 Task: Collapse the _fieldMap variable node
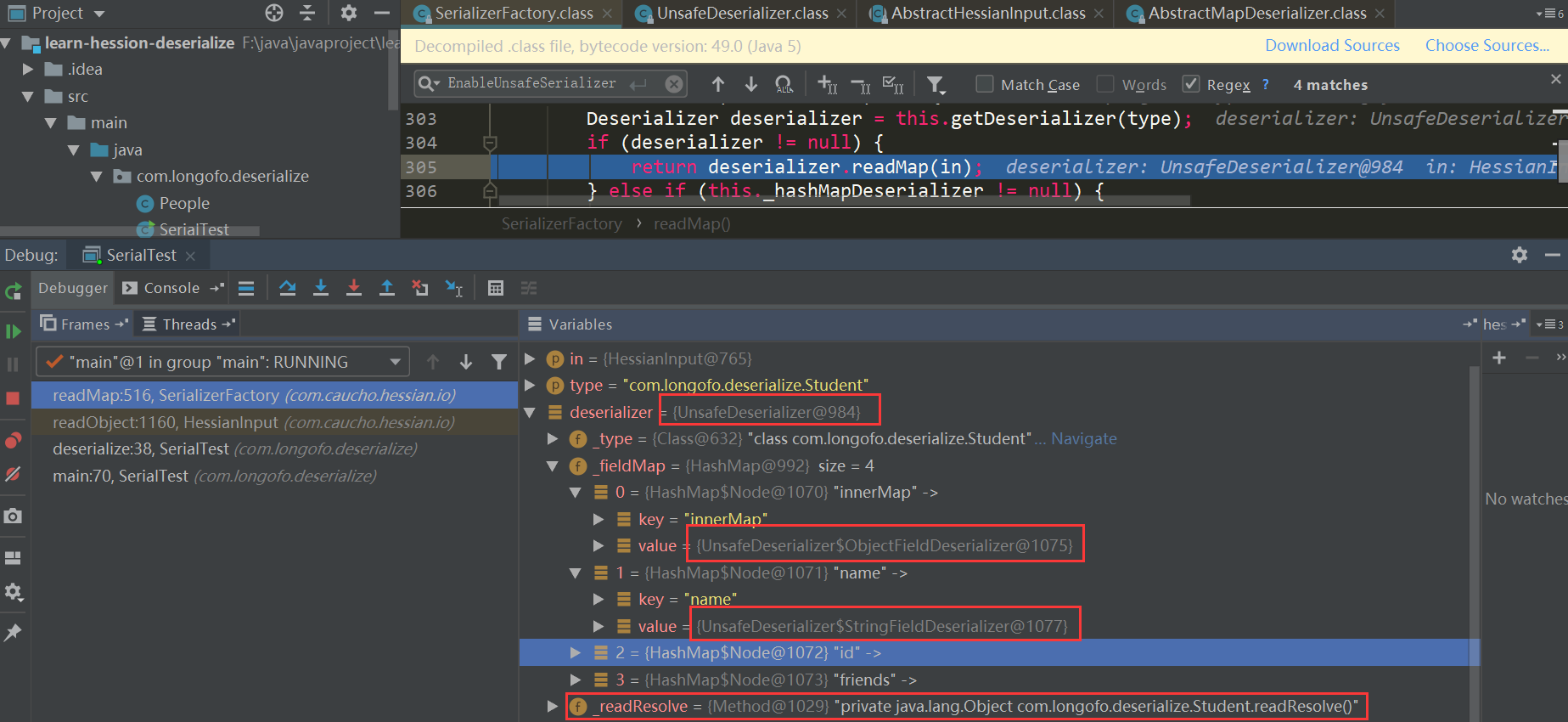(x=553, y=465)
